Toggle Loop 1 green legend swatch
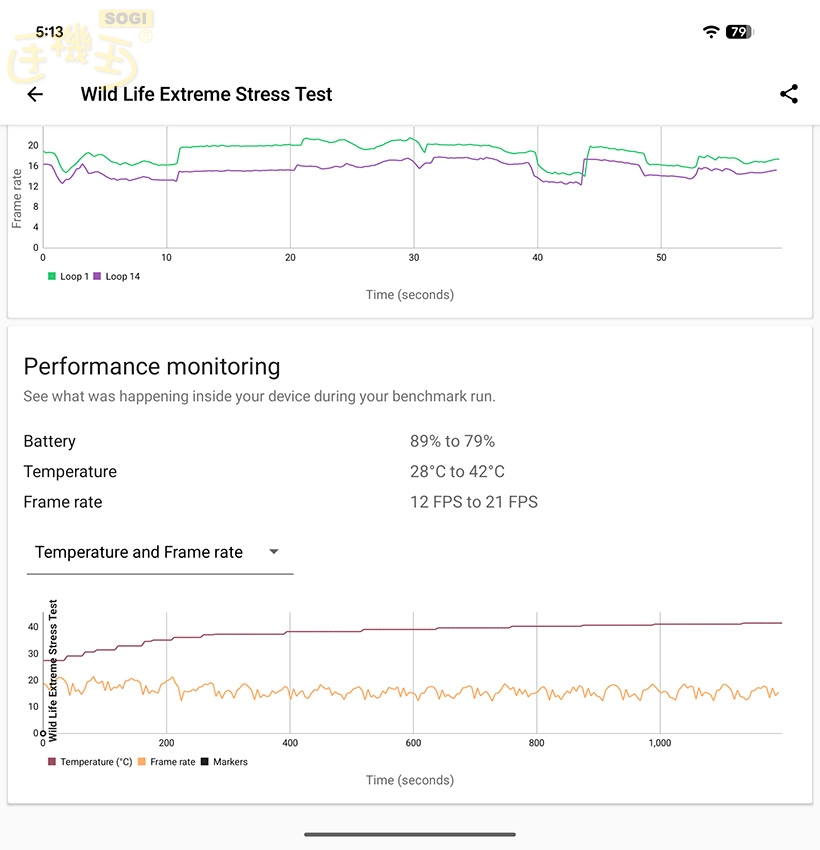Viewport: 820px width, 850px height. [52, 276]
